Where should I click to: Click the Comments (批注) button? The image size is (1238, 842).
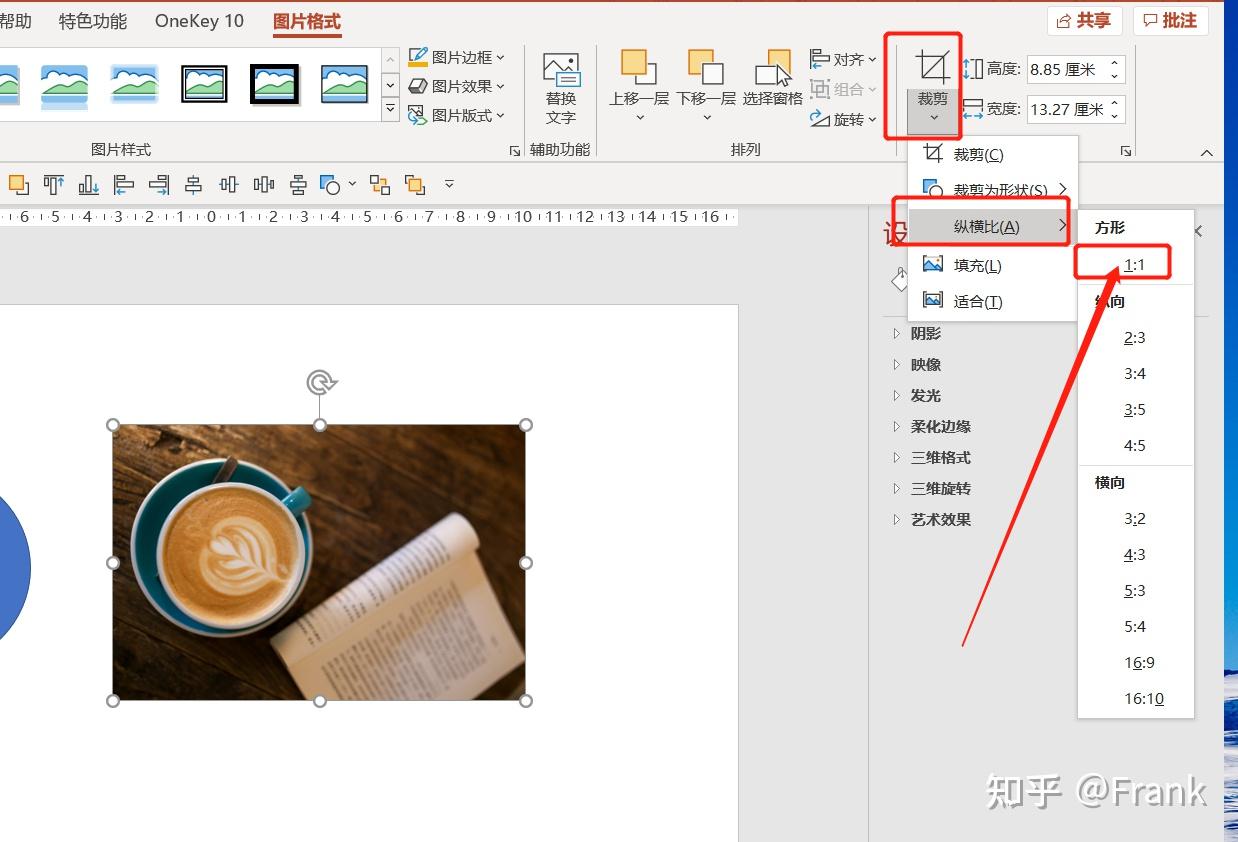(1171, 20)
